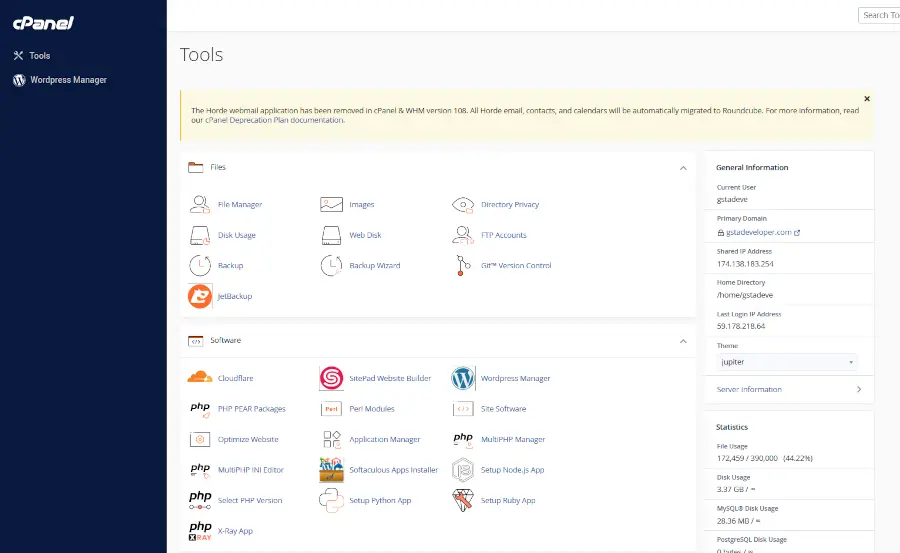Image resolution: width=900 pixels, height=553 pixels.
Task: Click the Files section header
Action: tap(438, 168)
